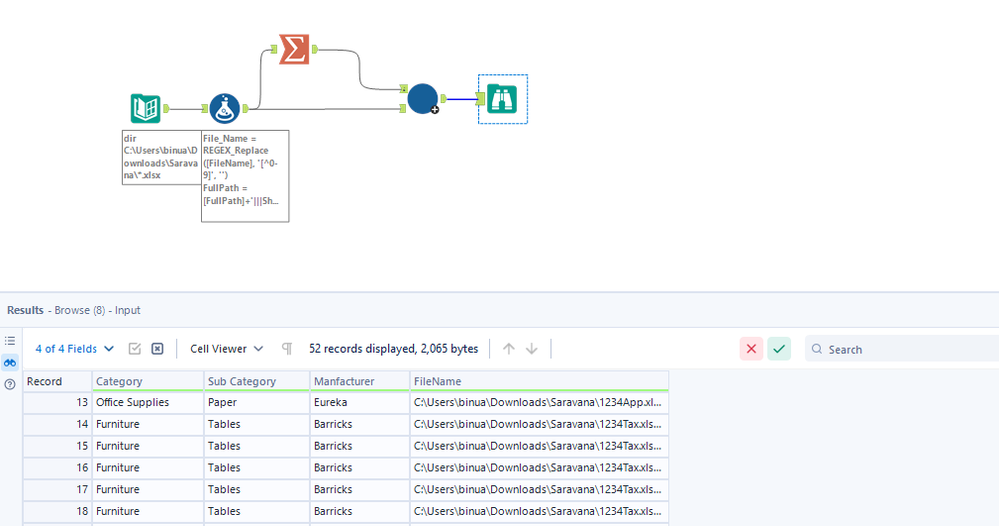Select the Formula tool flask icon
Viewport: 999px width, 526px height.
point(224,108)
